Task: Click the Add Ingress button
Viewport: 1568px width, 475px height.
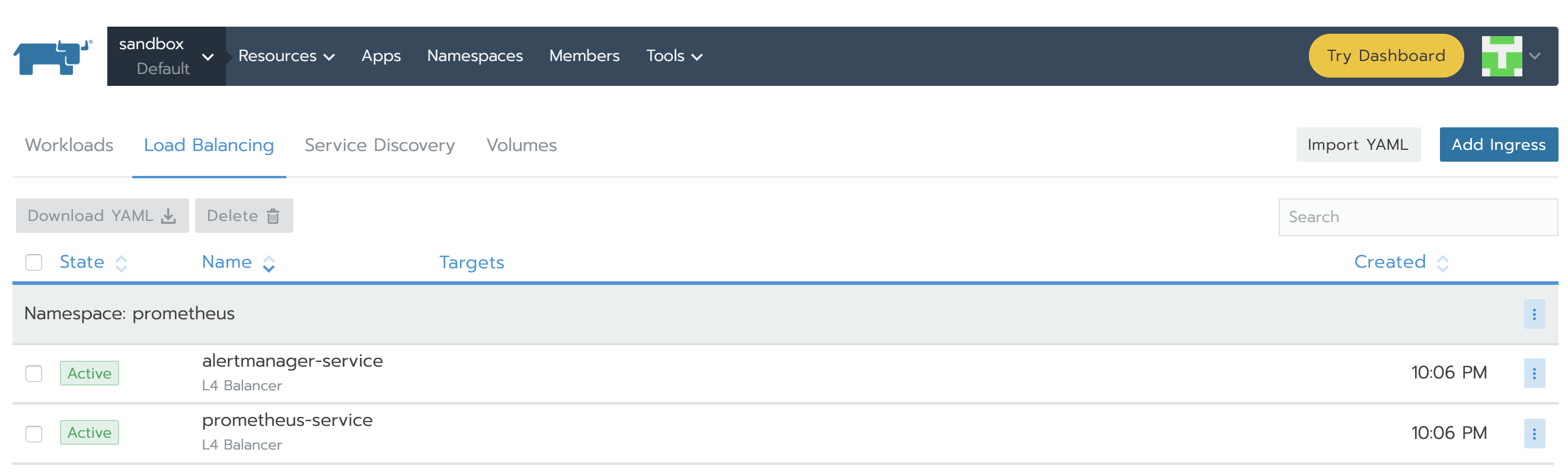Action: click(x=1497, y=145)
